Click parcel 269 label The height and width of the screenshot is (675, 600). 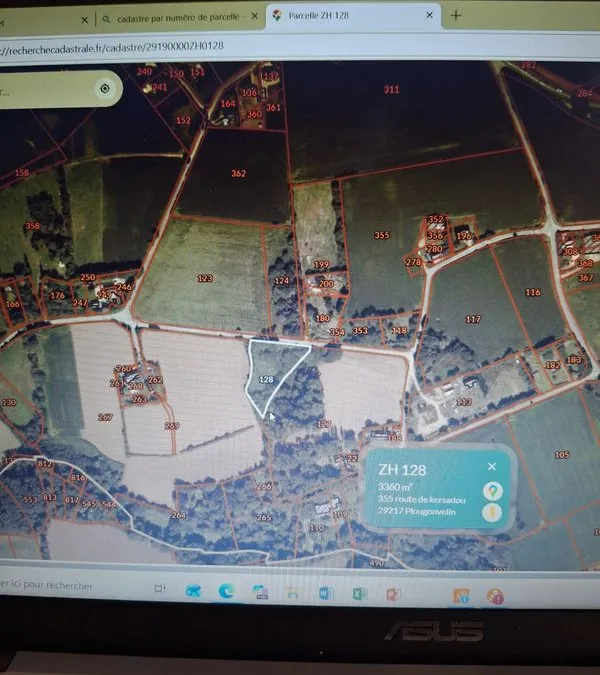[172, 425]
